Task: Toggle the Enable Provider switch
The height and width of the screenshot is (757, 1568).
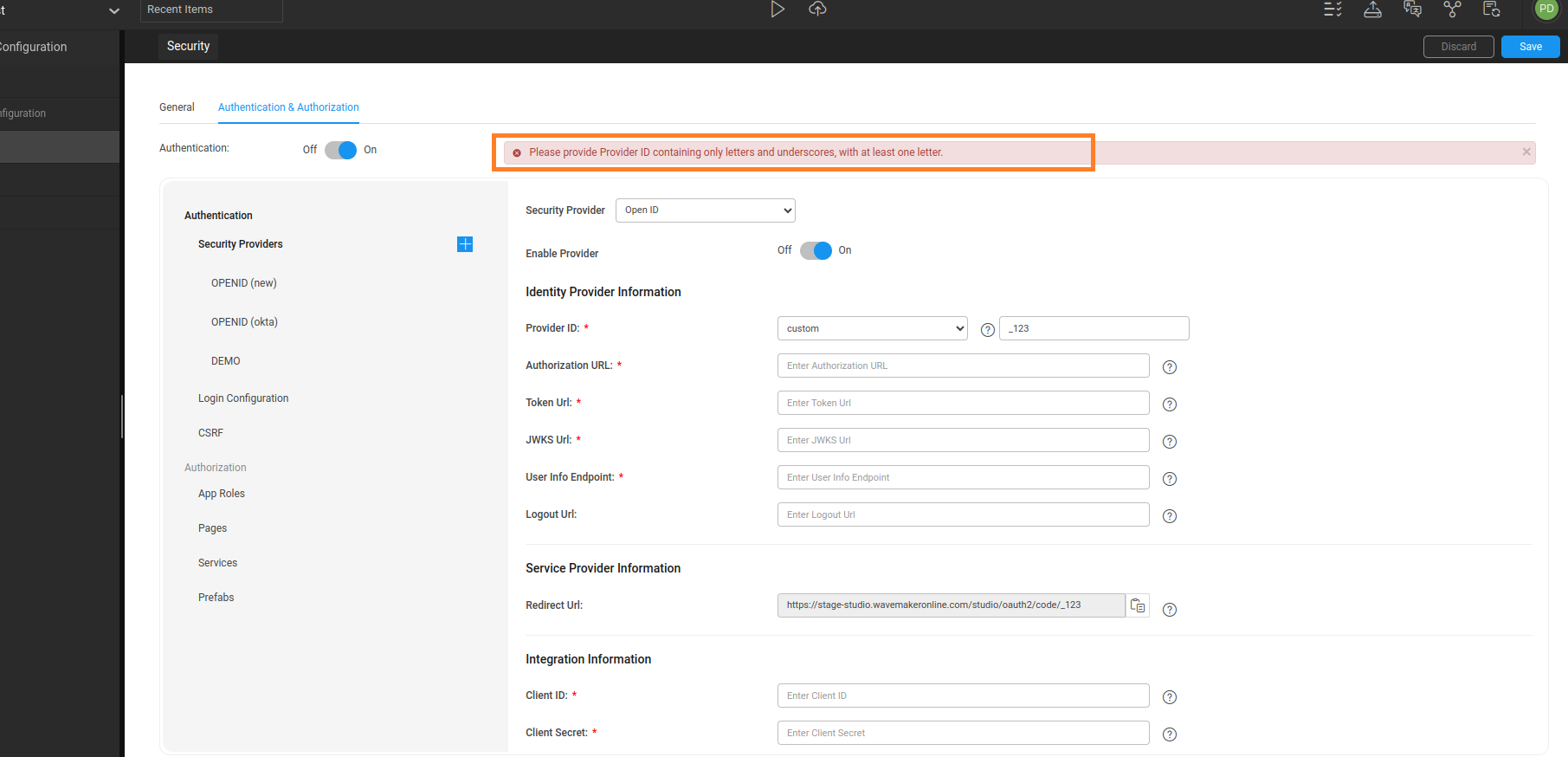Action: point(816,250)
